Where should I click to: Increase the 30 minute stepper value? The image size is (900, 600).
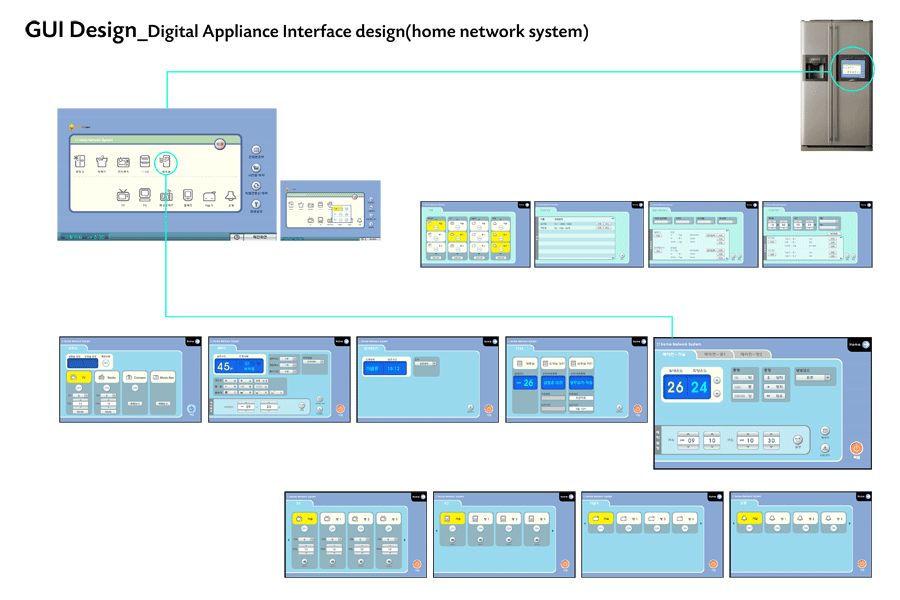click(x=771, y=434)
